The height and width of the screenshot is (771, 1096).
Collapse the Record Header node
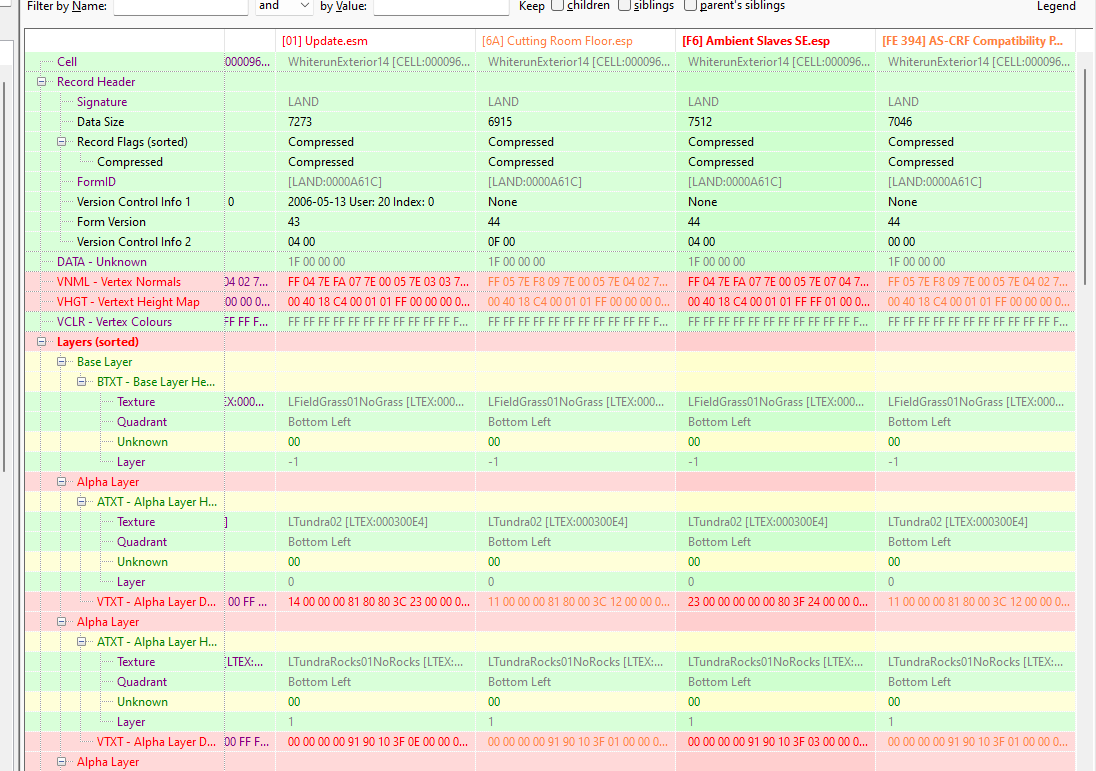click(41, 82)
